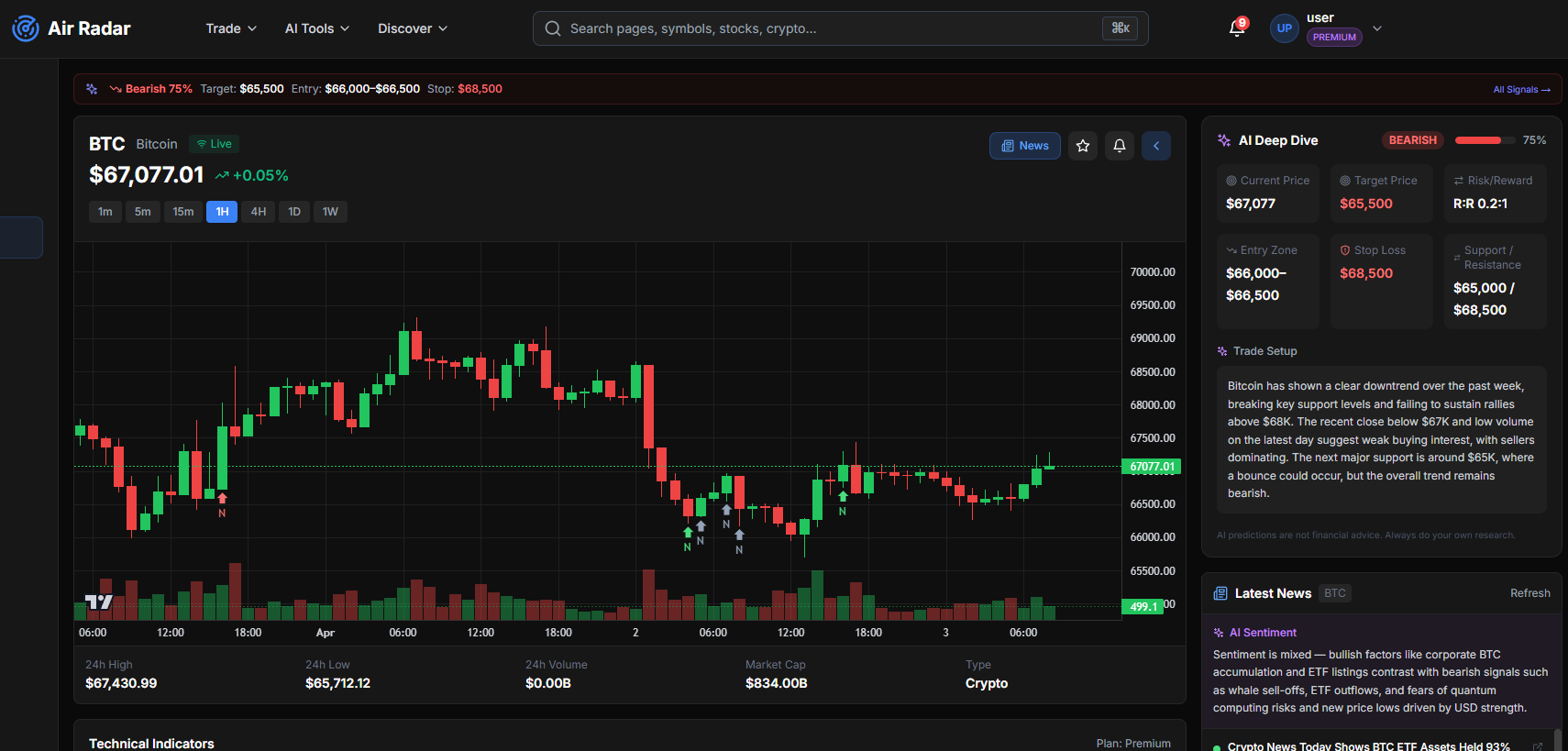Click the 499.1 volume label on axis
Image resolution: width=1568 pixels, height=751 pixels.
coord(1143,606)
